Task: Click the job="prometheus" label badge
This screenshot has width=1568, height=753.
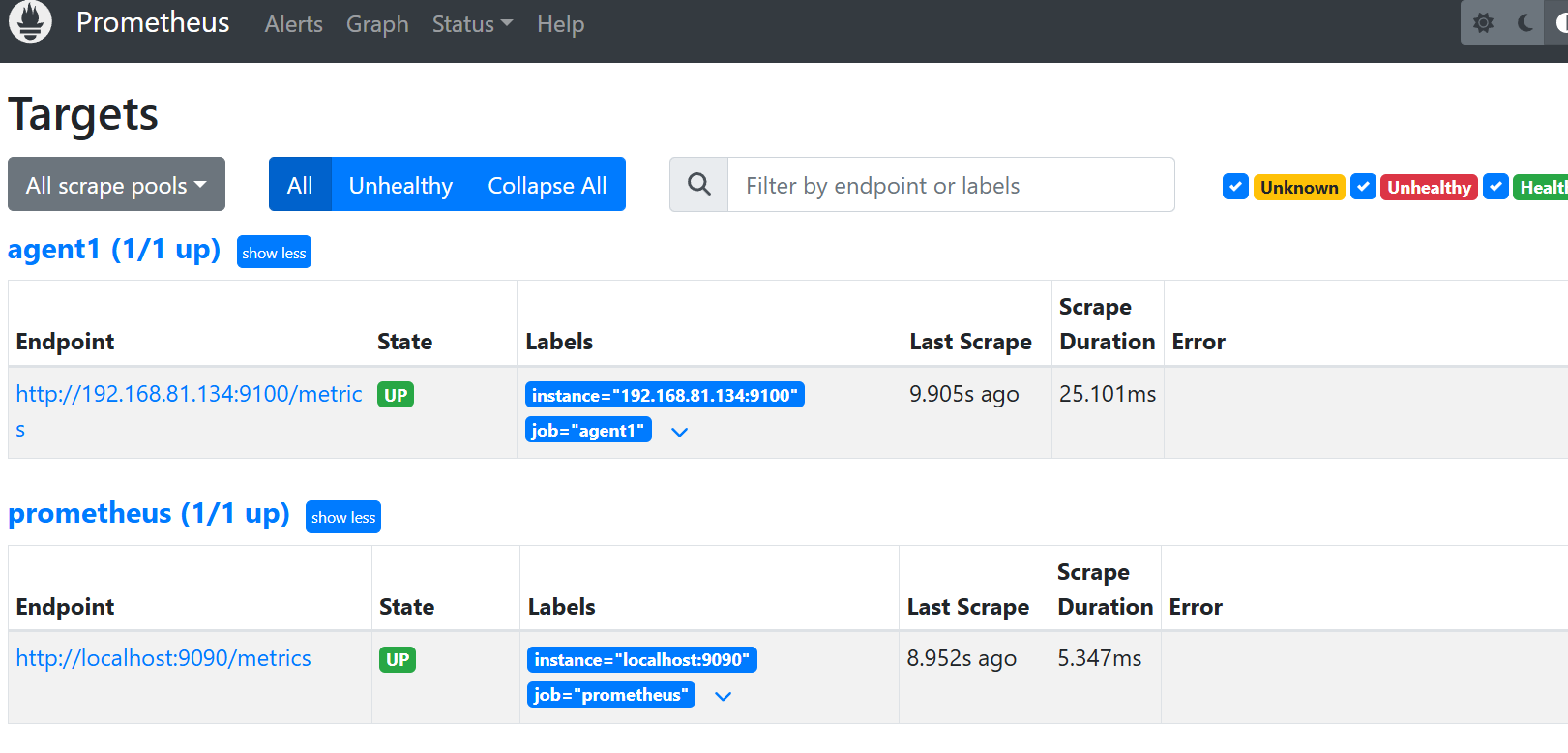Action: [x=611, y=695]
